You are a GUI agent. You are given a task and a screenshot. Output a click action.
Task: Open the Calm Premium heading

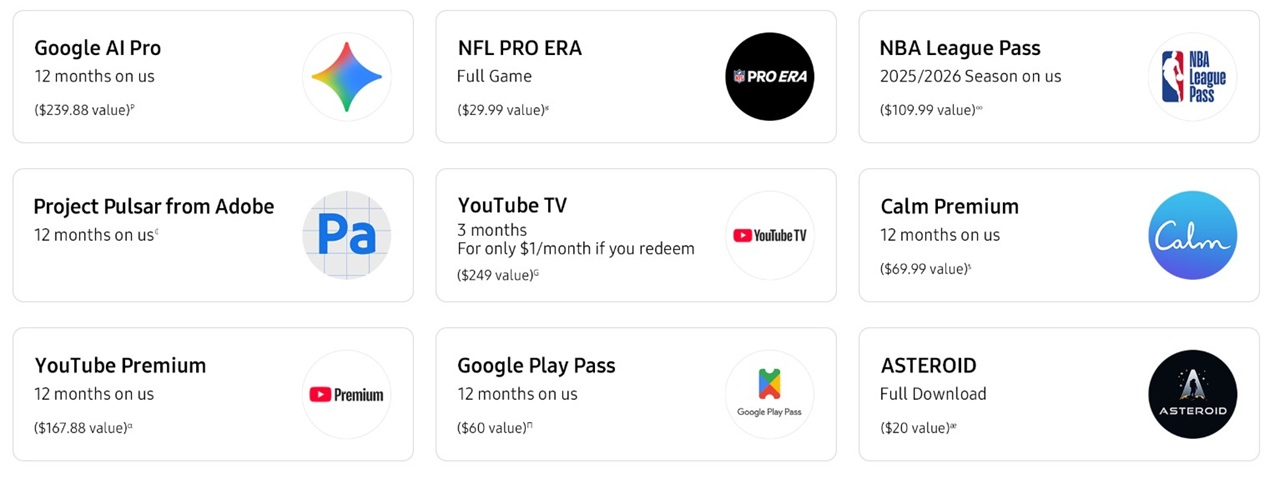(949, 206)
